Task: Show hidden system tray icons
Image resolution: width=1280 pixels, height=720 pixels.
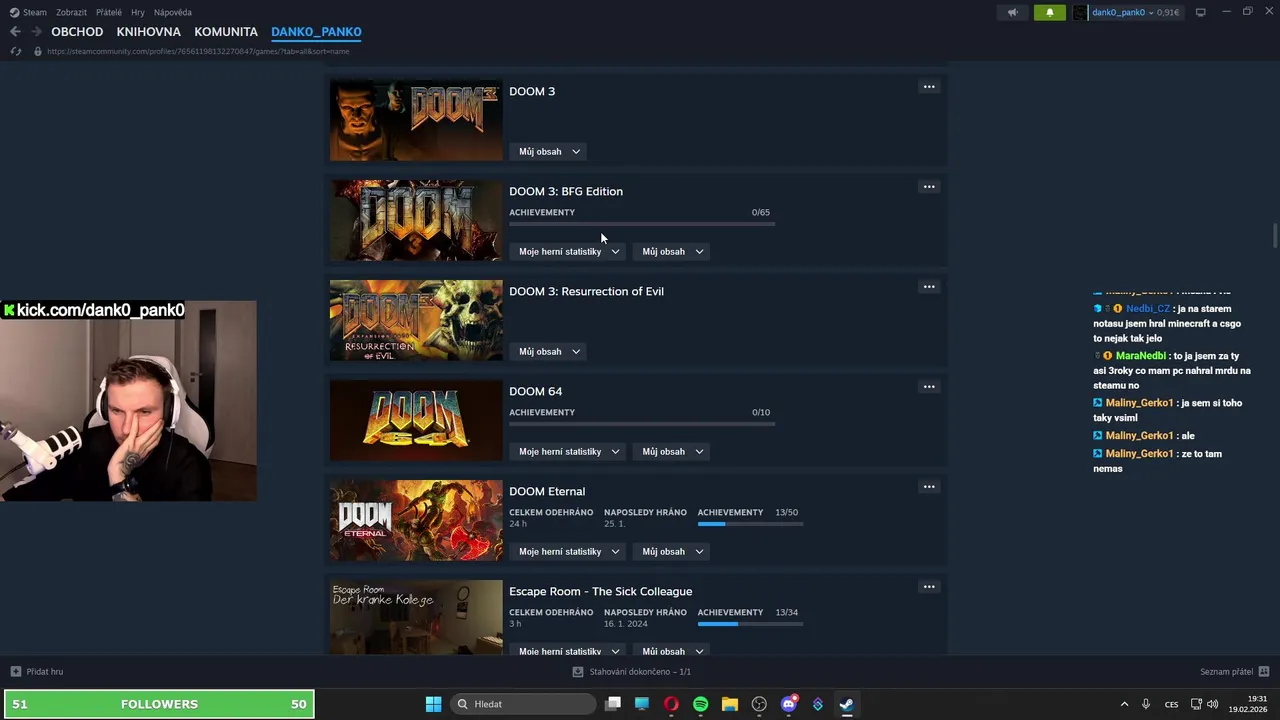Action: click(x=1124, y=704)
